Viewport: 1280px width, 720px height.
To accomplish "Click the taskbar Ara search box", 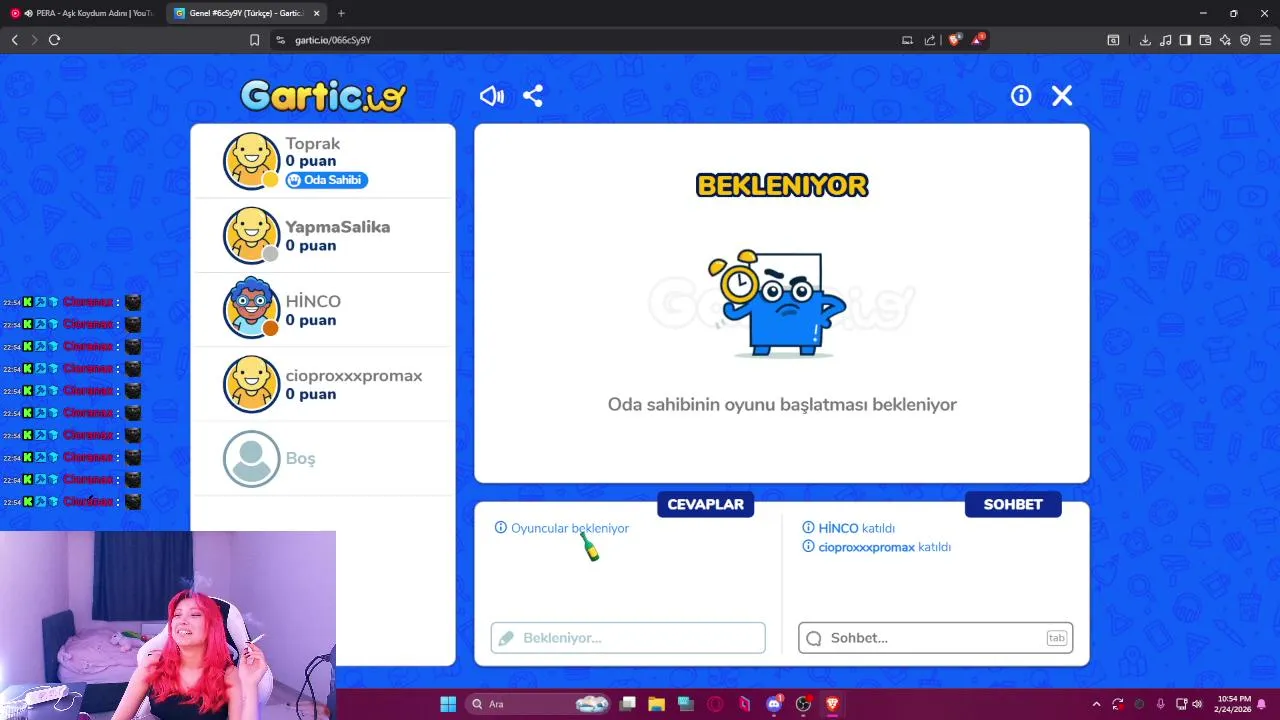I will [539, 704].
